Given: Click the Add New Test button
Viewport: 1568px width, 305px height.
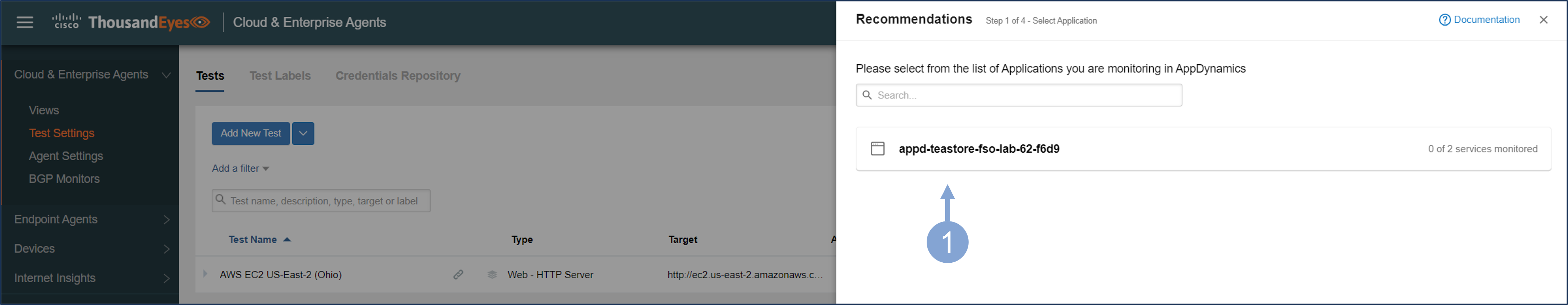Looking at the screenshot, I should [x=250, y=133].
